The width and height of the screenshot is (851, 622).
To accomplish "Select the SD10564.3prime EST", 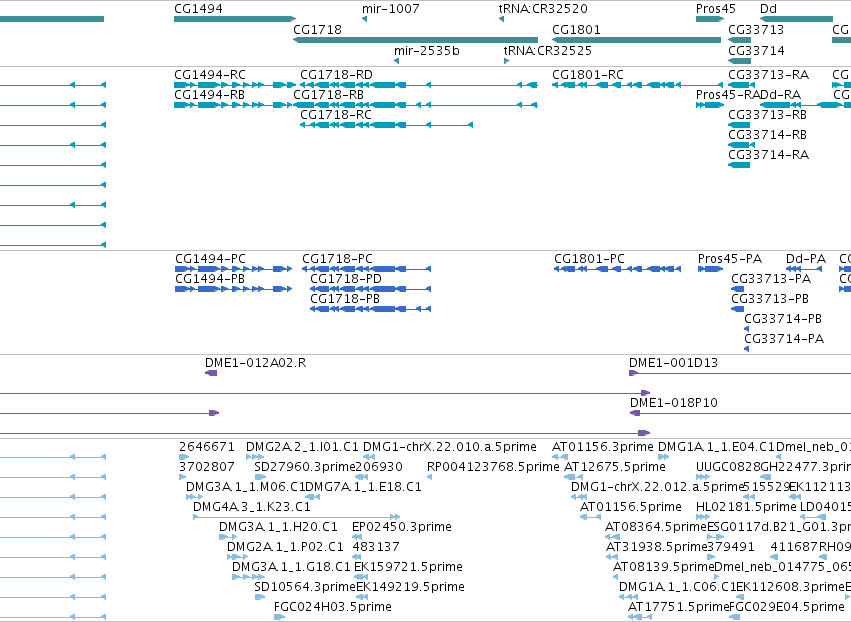I will [x=260, y=598].
